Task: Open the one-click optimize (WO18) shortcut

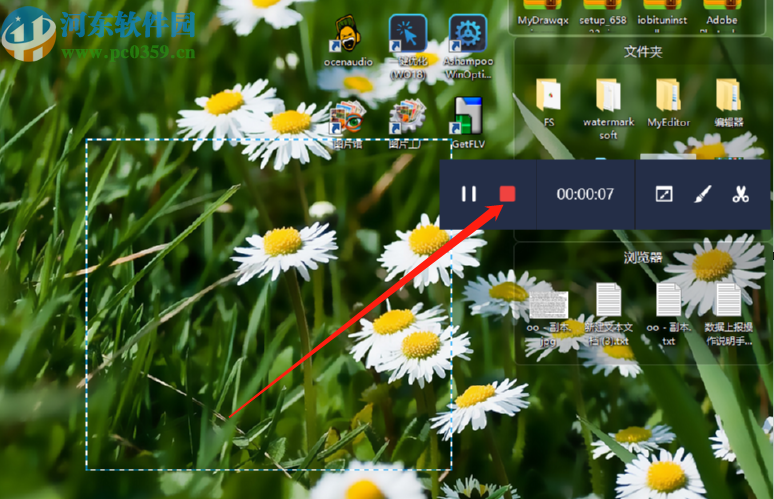Action: click(408, 47)
